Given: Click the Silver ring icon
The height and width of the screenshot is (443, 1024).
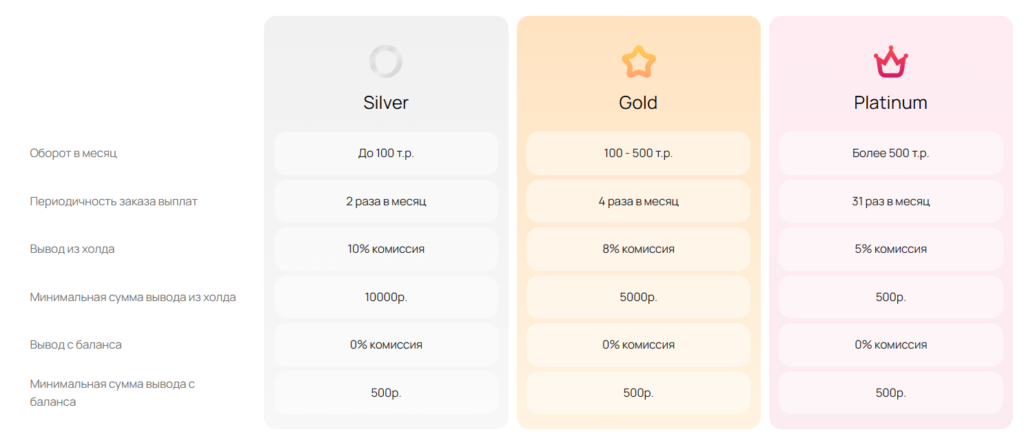Looking at the screenshot, I should tap(385, 62).
